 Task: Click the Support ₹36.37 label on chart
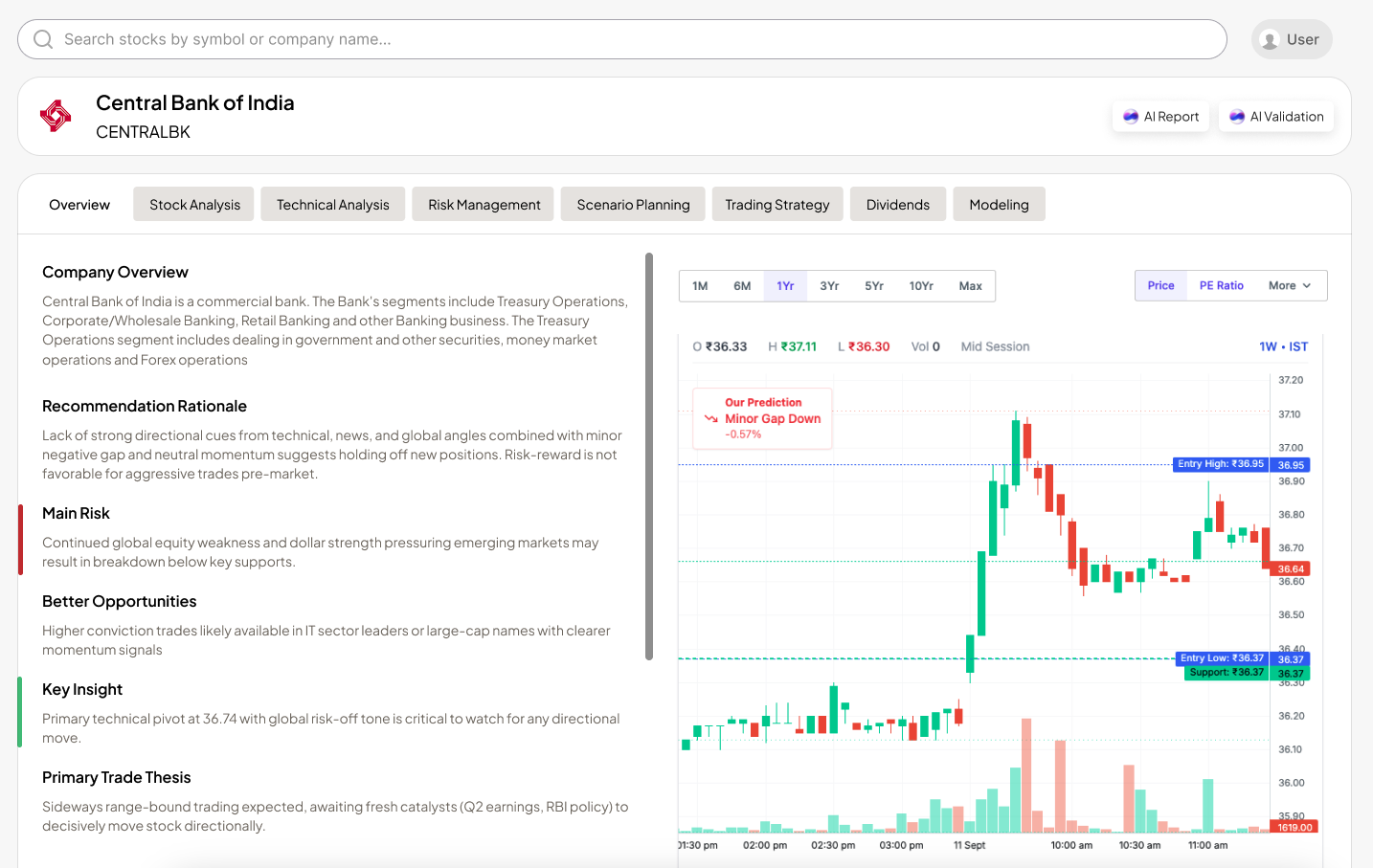[x=1226, y=673]
